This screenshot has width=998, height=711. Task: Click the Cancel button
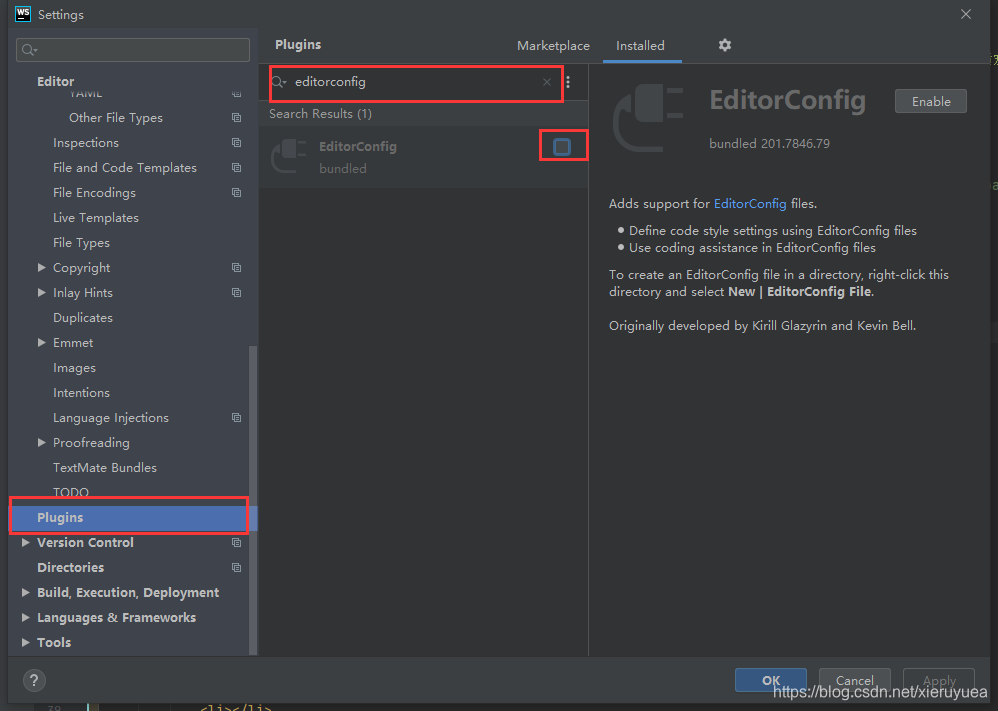pos(854,680)
